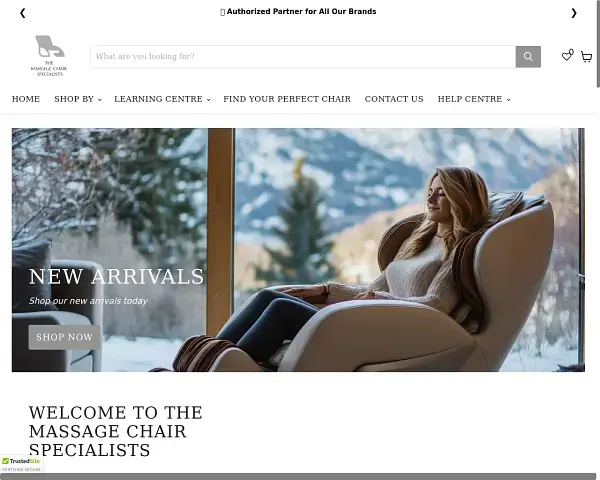Open Find Your Perfect Chair page
This screenshot has width=600, height=480.
(287, 99)
